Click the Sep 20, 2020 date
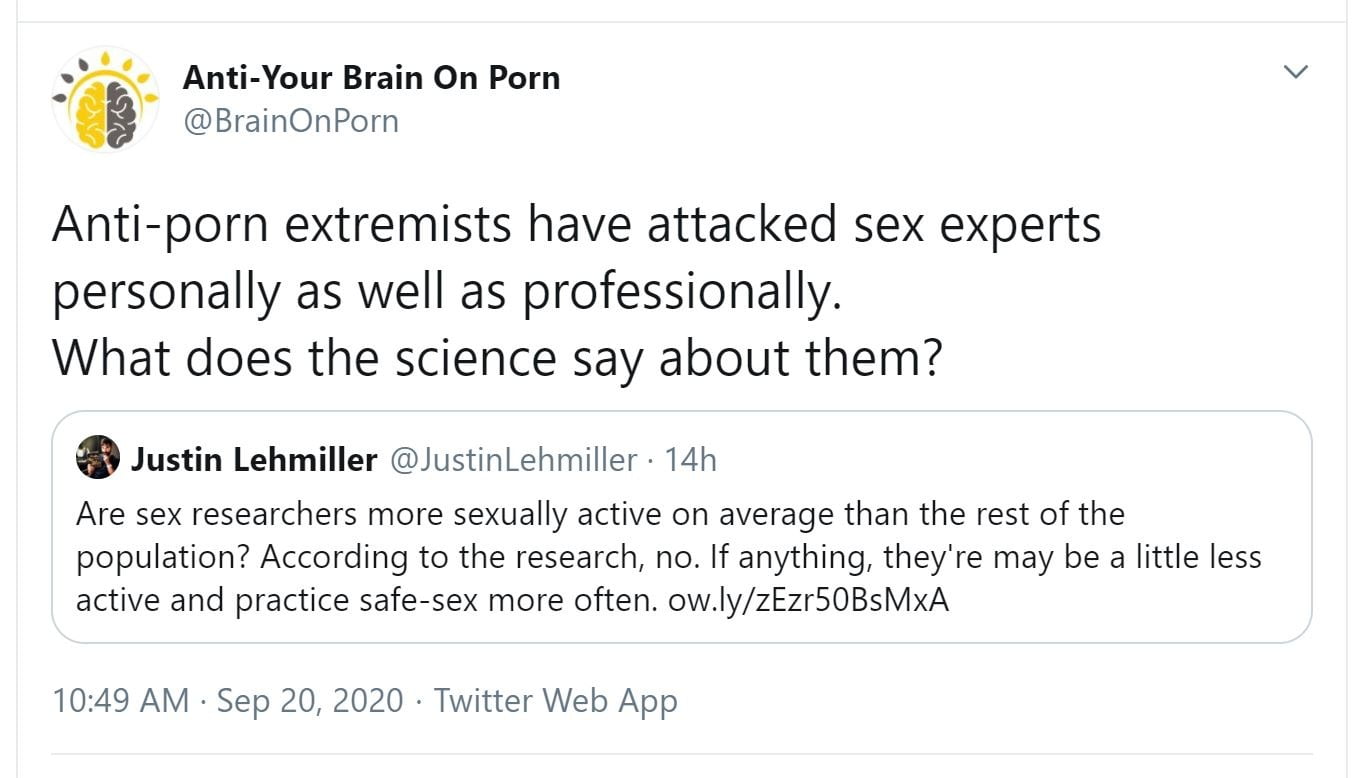The width and height of the screenshot is (1367, 778). 310,700
